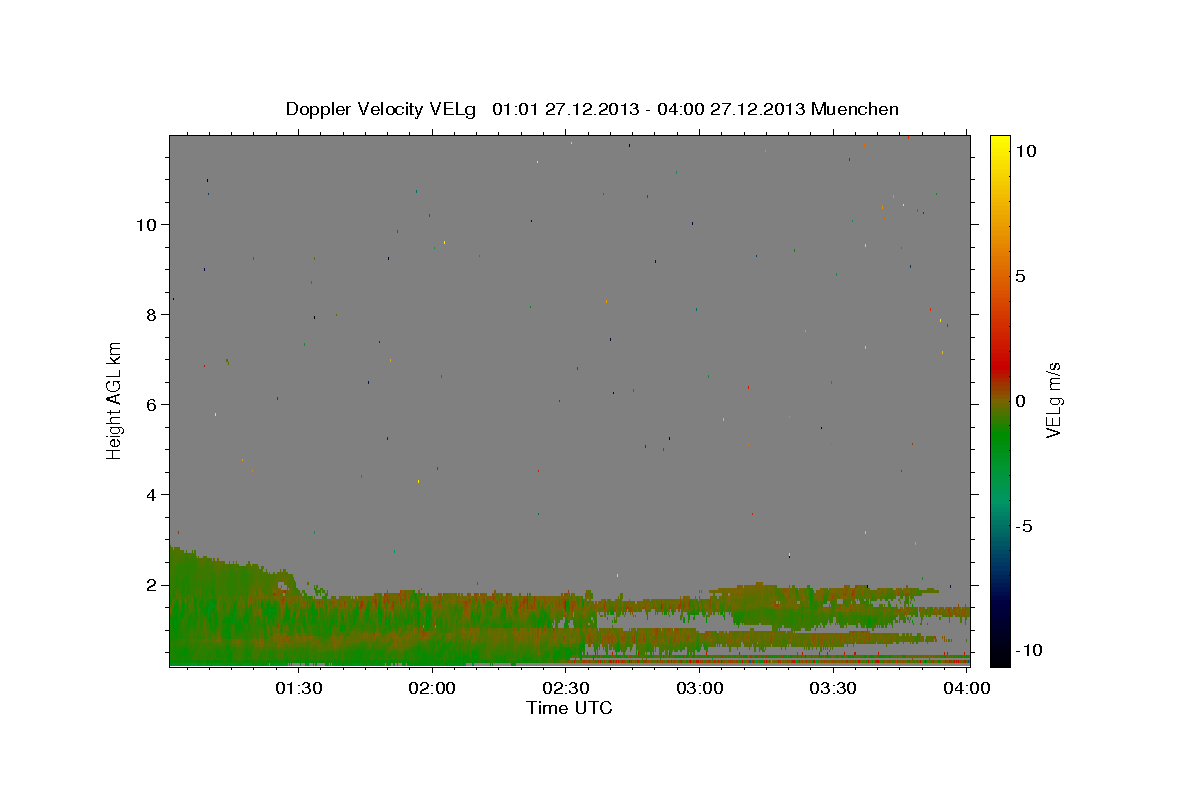Click the end date '04:00 27.12.2013' in title

(733, 109)
